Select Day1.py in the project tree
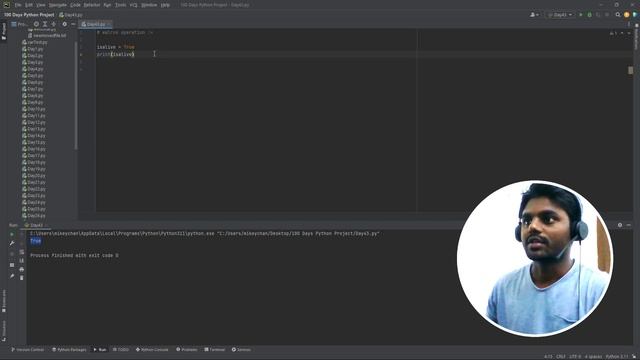This screenshot has height=360, width=640. pyautogui.click(x=33, y=49)
